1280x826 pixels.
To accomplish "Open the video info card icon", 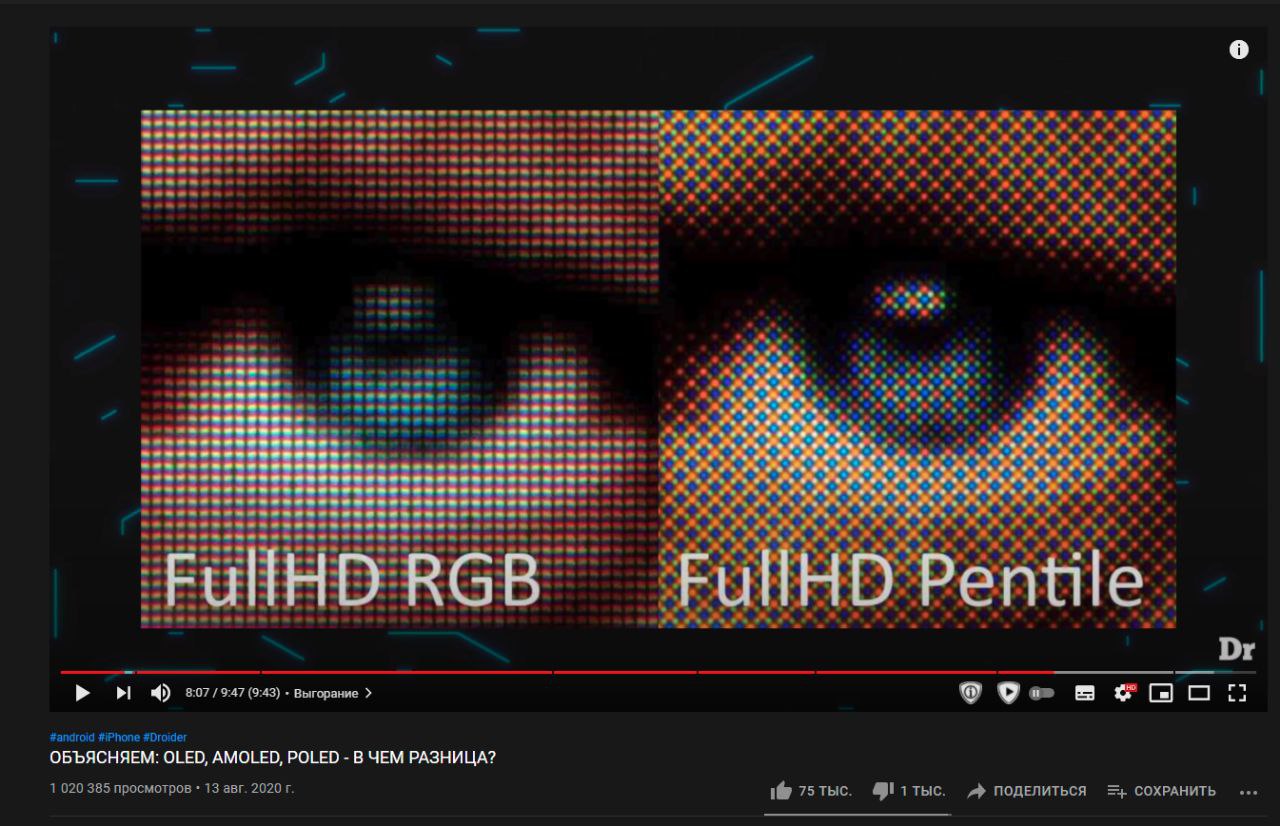I will (1239, 50).
